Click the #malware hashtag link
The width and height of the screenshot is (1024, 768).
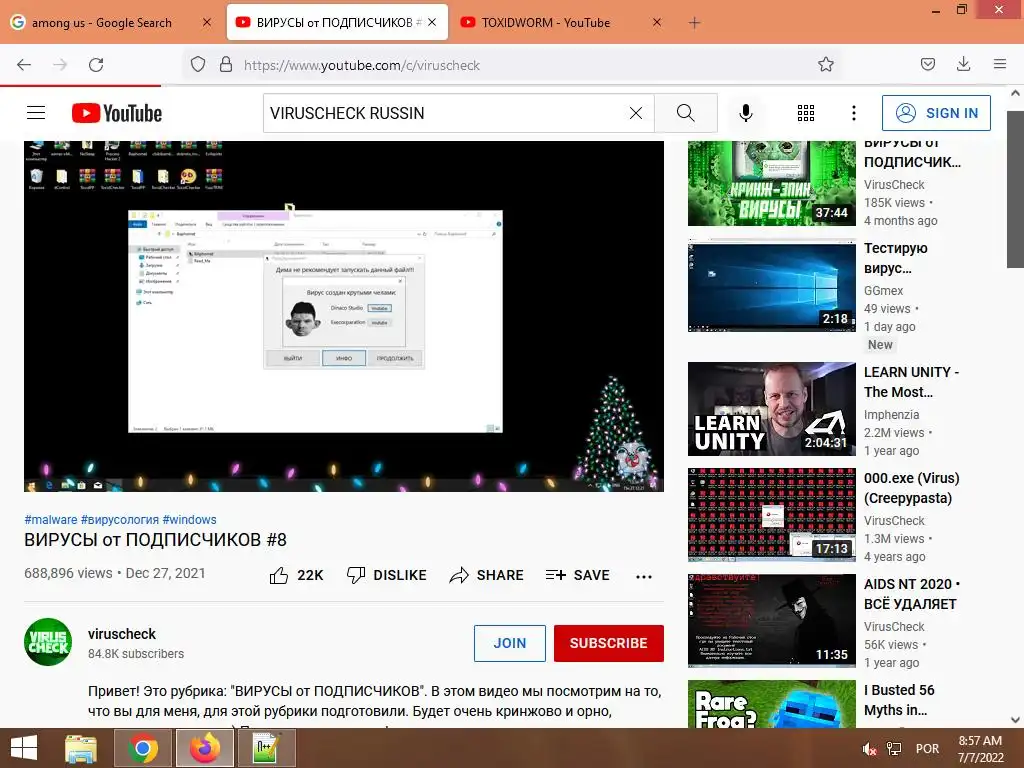(x=51, y=520)
